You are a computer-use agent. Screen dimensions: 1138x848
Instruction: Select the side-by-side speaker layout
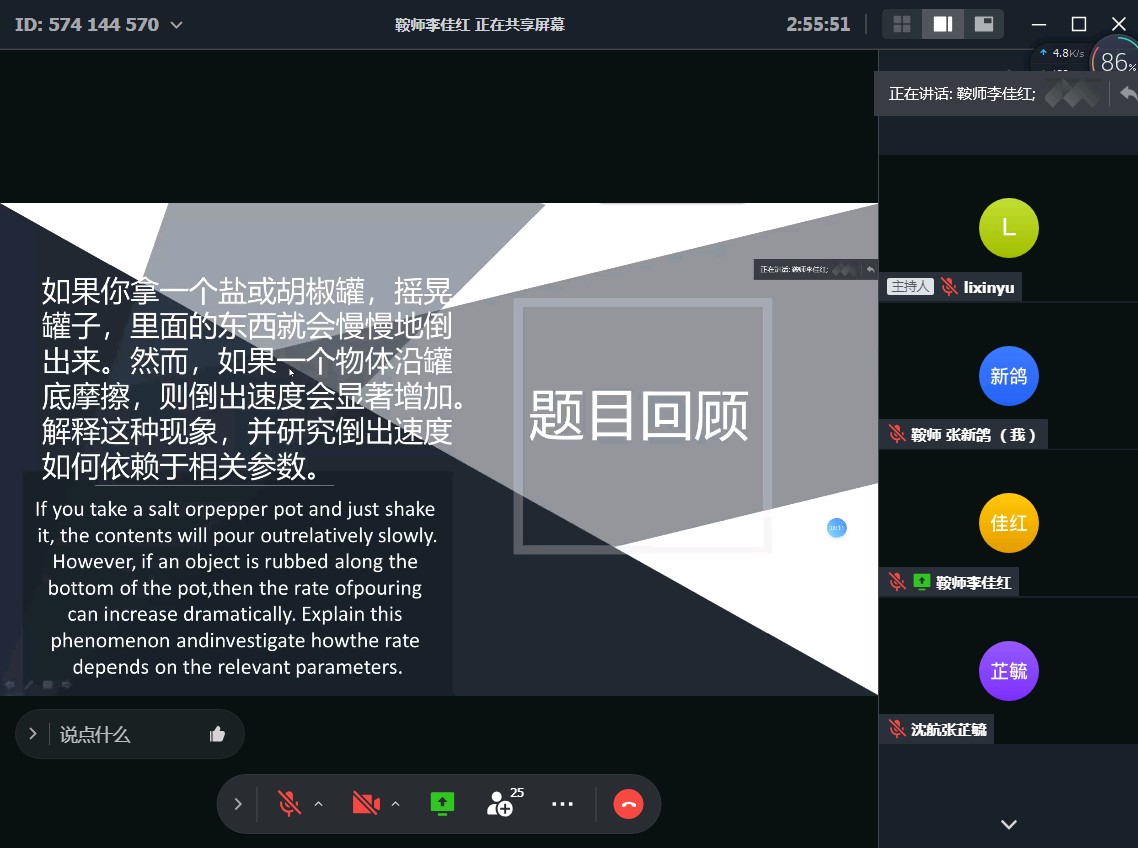[942, 24]
